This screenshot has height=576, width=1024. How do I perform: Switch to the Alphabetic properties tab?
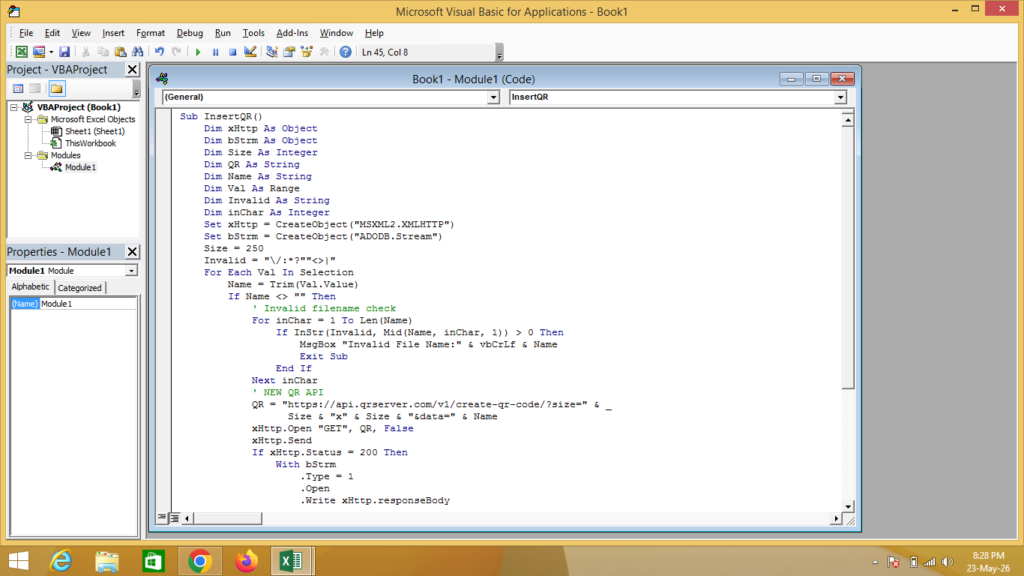(x=30, y=287)
